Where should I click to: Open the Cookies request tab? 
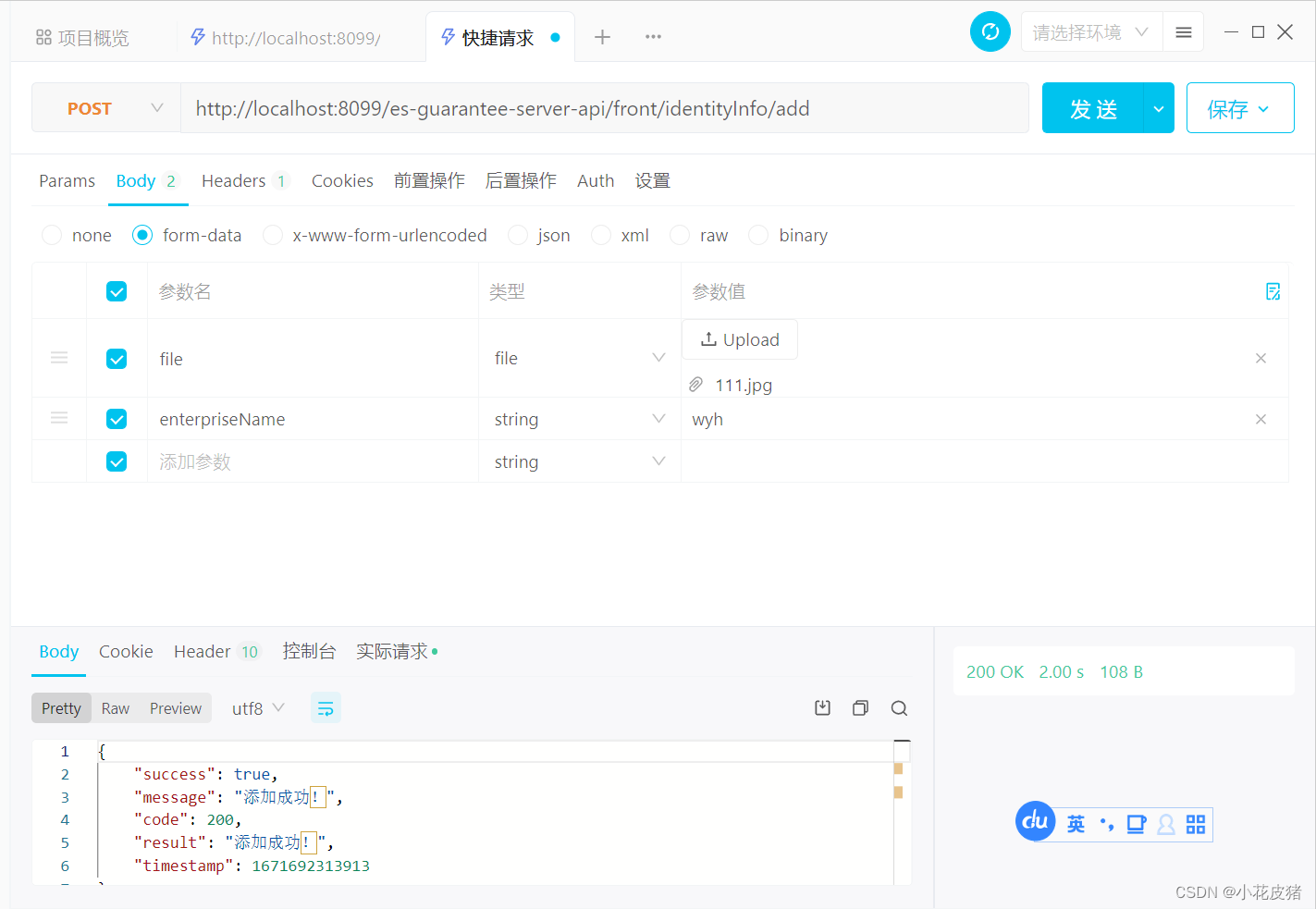(x=342, y=181)
